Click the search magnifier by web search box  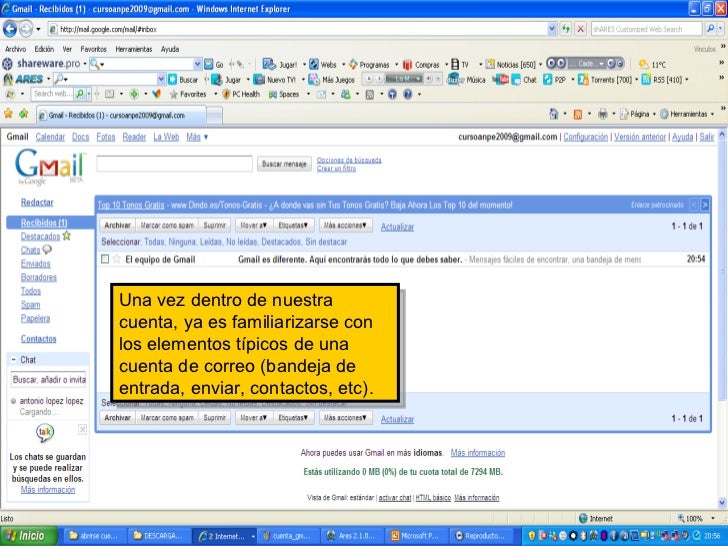click(710, 29)
